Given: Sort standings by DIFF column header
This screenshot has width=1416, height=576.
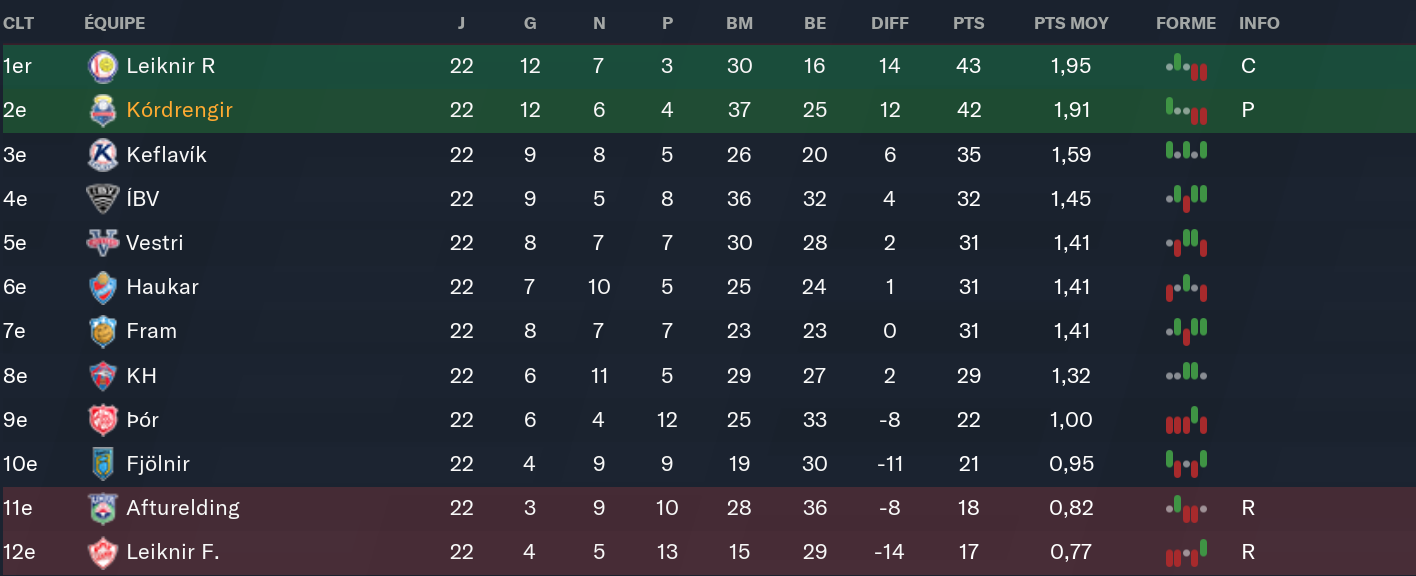Looking at the screenshot, I should [889, 23].
